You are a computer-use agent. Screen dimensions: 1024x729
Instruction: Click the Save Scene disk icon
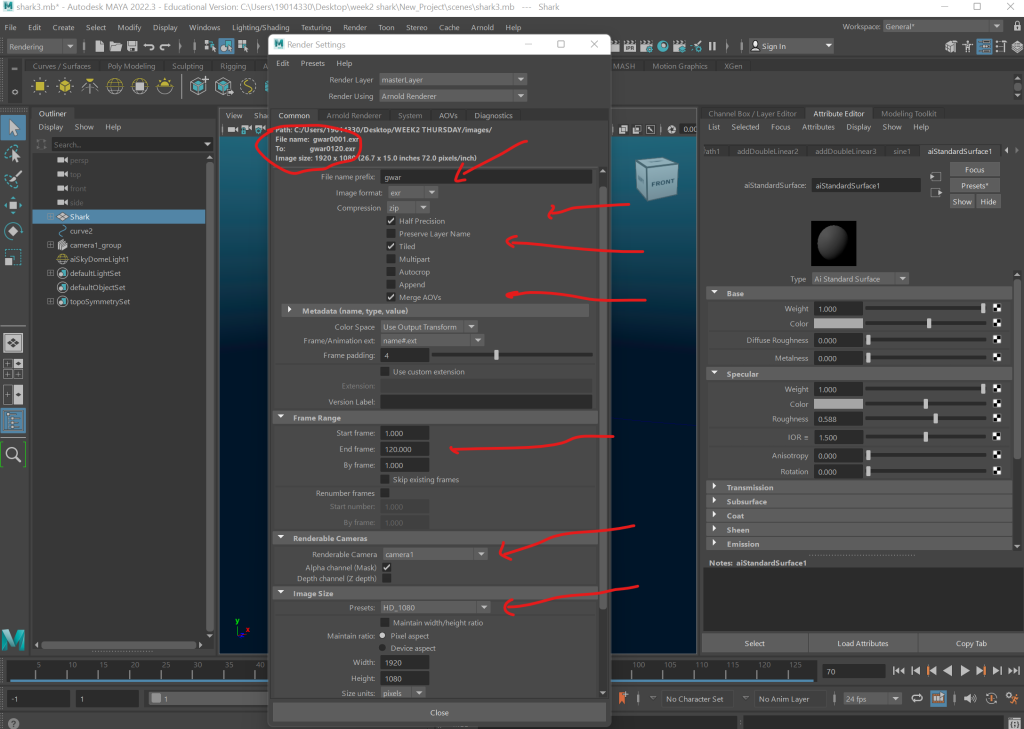(x=132, y=46)
